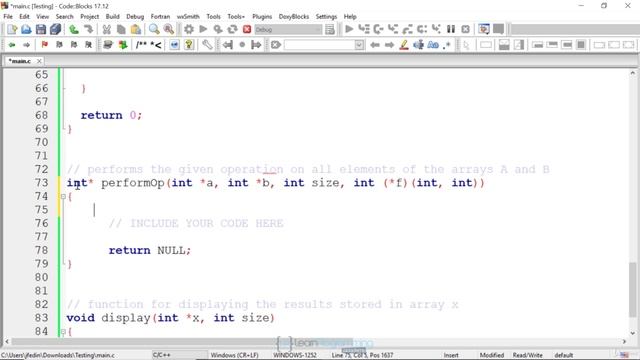Collapse the fold marker on line 84
The image size is (640, 360).
[x=63, y=332]
